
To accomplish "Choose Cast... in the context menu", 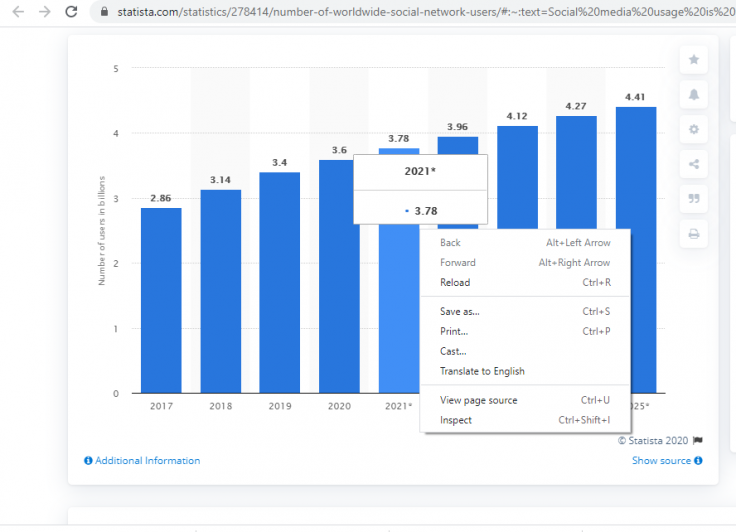I will click(525, 351).
